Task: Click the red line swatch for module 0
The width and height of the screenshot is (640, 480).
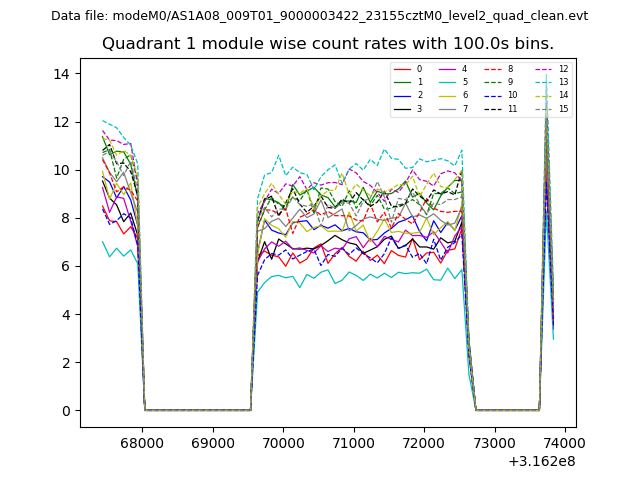Action: (x=402, y=69)
